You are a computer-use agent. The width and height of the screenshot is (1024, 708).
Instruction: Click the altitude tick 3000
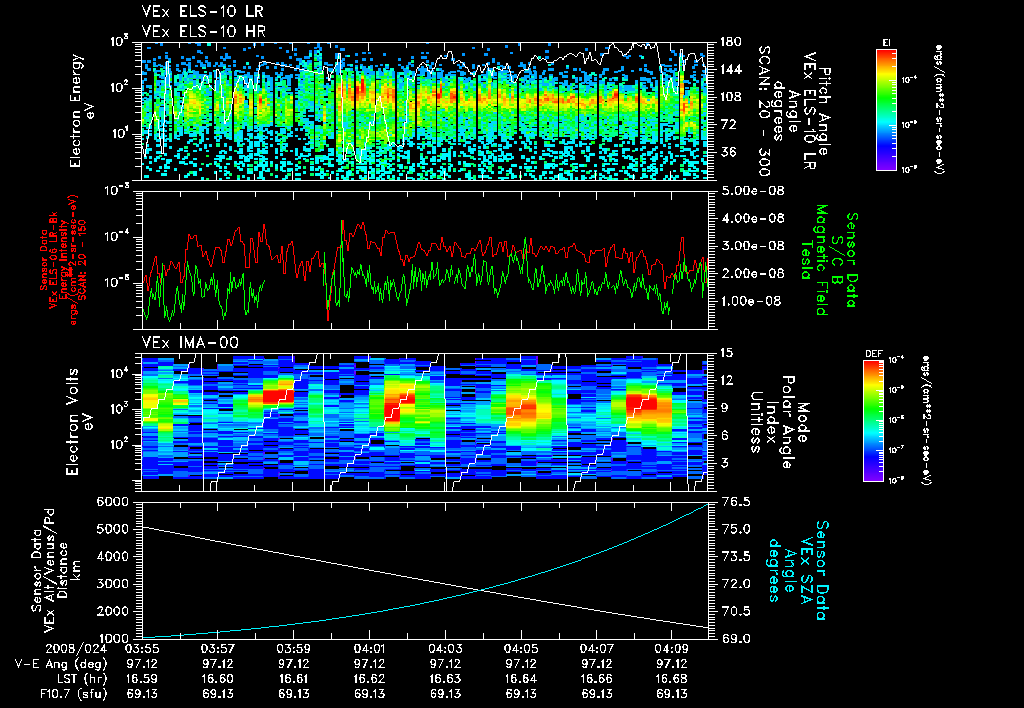point(114,584)
